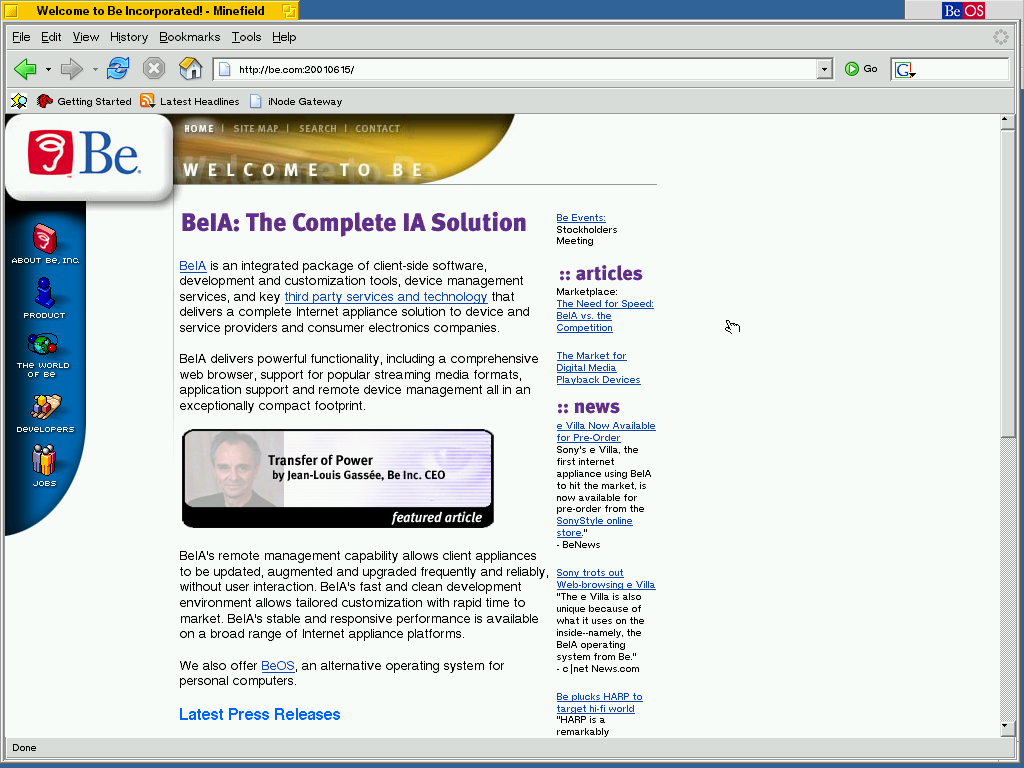Click the green Go button
The height and width of the screenshot is (768, 1024).
point(861,69)
